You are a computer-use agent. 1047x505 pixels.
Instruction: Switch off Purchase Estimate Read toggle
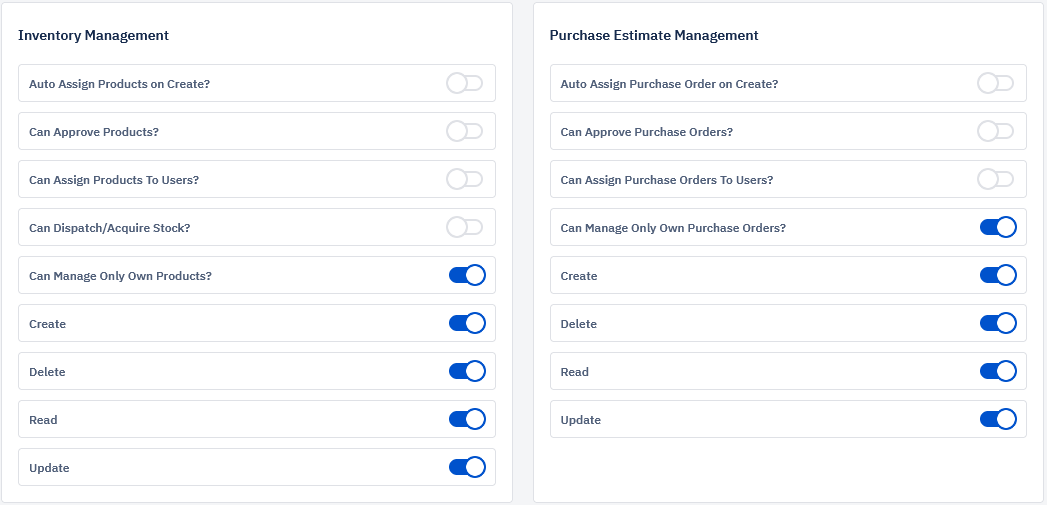(x=998, y=371)
